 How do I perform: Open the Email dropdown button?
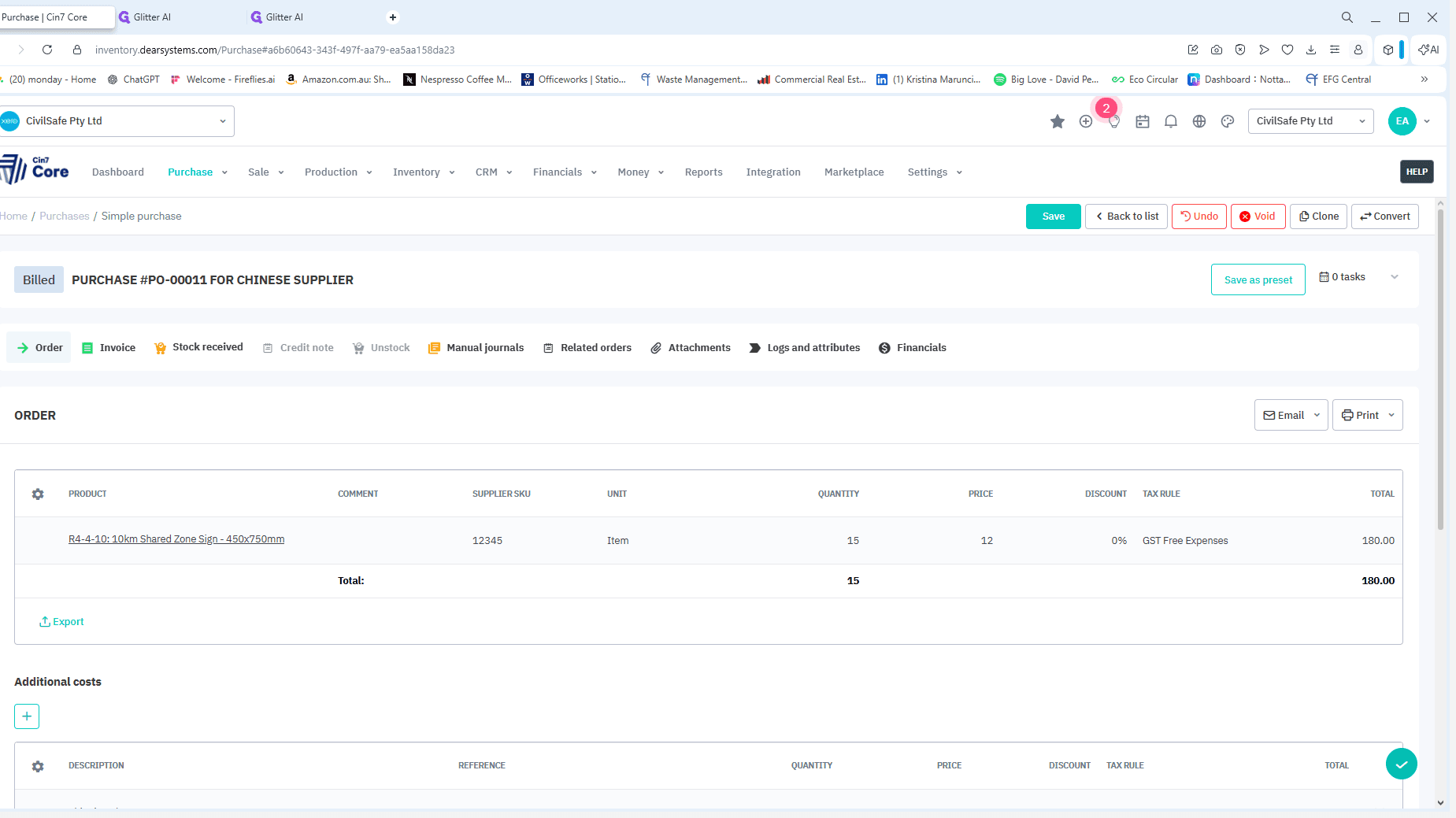[1291, 415]
